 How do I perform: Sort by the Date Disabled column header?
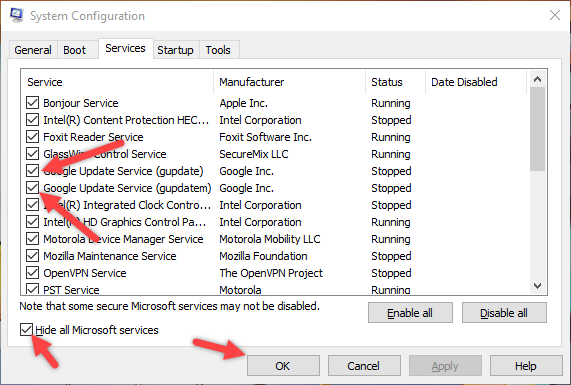click(476, 82)
